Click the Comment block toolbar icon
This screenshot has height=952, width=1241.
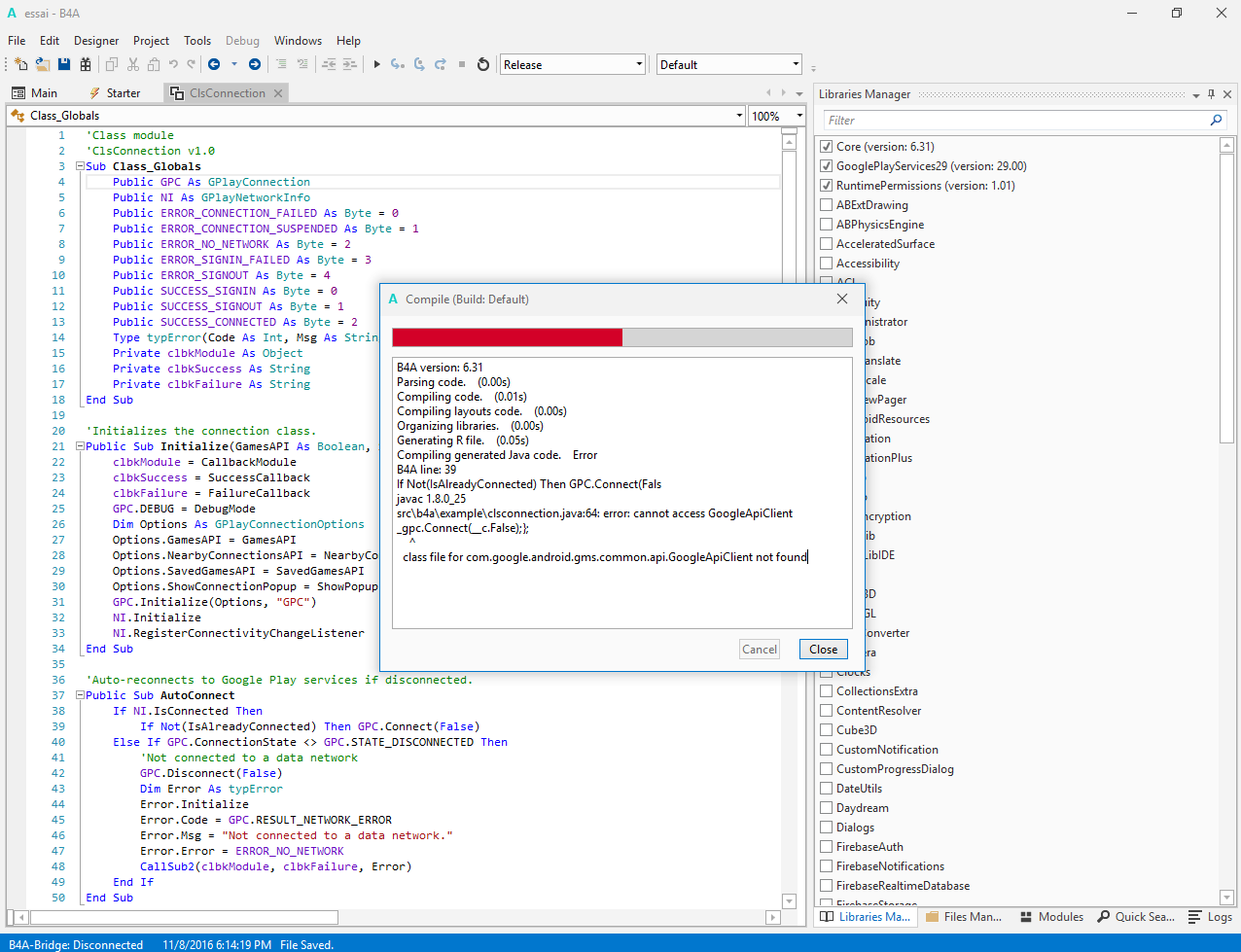click(281, 64)
